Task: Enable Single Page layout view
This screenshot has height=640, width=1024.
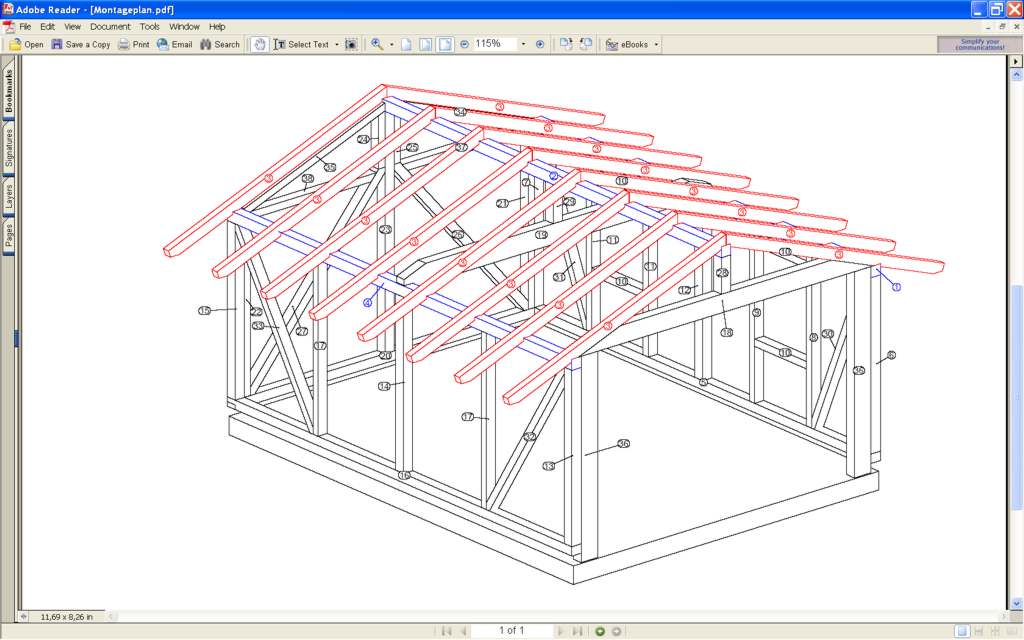Action: click(x=961, y=631)
